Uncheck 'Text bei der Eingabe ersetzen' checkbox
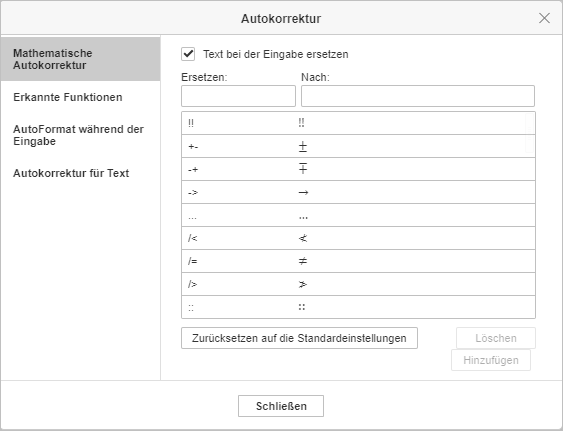 (x=188, y=54)
